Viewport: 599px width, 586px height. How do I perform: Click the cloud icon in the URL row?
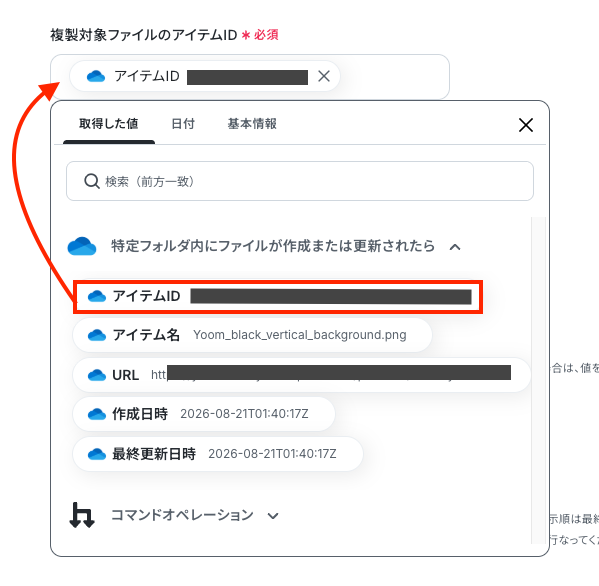click(97, 375)
